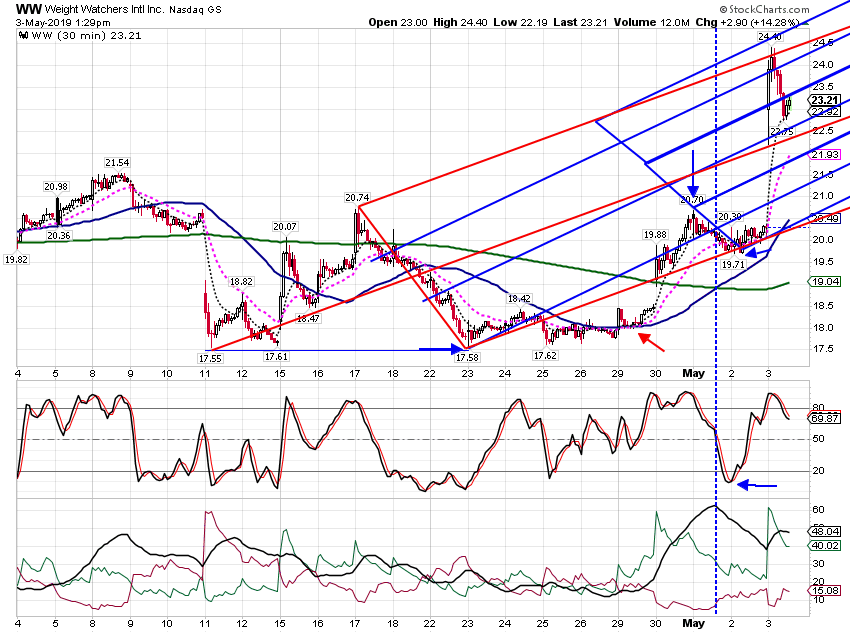
Task: Click the 17.55 low price label
Action: point(210,358)
